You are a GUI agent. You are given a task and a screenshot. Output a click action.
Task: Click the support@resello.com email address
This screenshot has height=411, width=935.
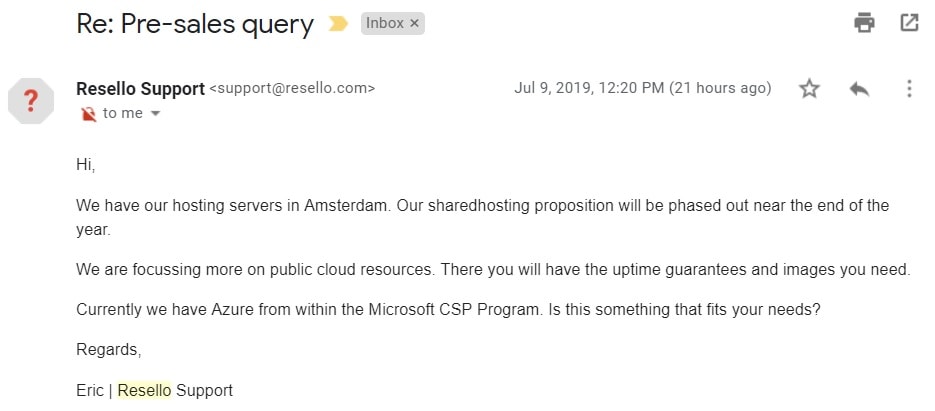292,89
